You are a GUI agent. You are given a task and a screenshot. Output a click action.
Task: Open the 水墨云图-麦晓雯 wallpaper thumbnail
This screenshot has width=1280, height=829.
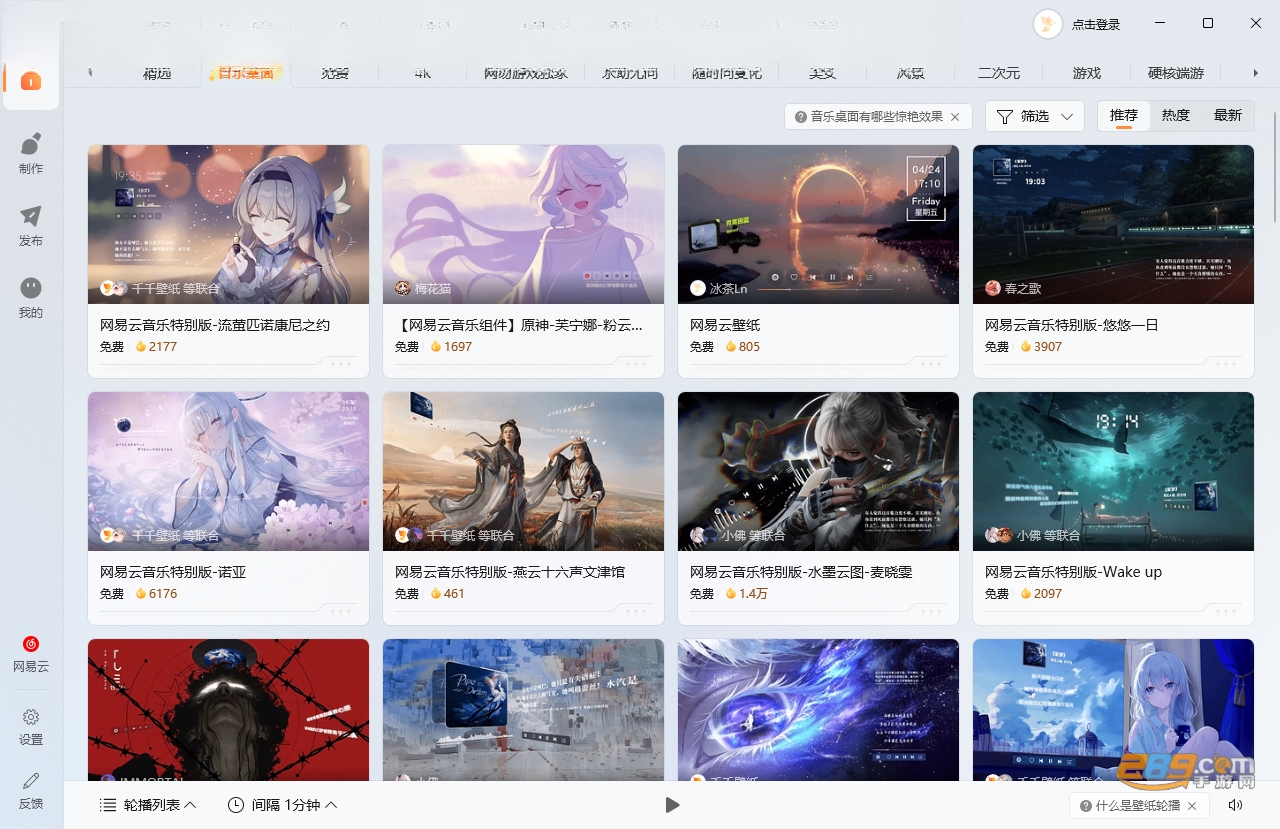coord(819,471)
